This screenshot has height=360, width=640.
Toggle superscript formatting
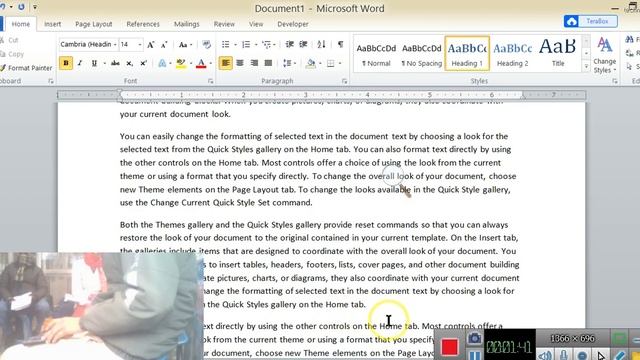point(143,63)
